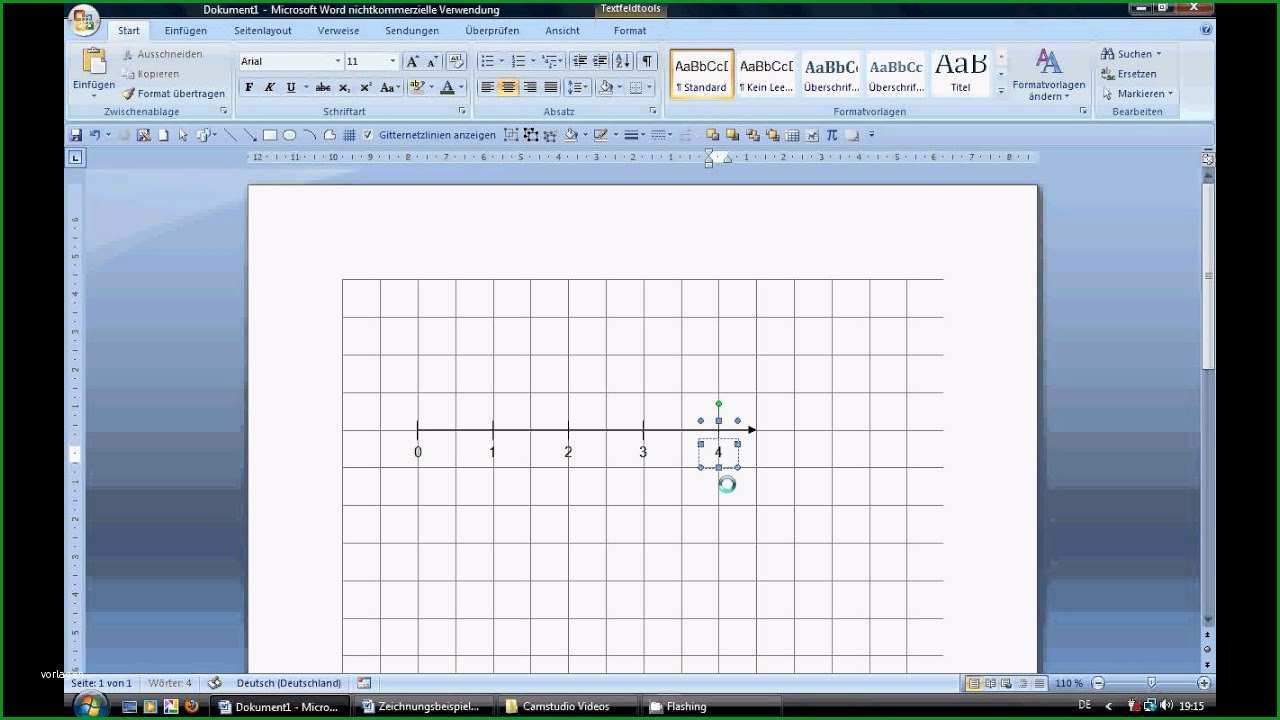This screenshot has height=720, width=1280.
Task: Uncheck Gitternetzlinien anzeigen checkbox
Action: [x=368, y=135]
